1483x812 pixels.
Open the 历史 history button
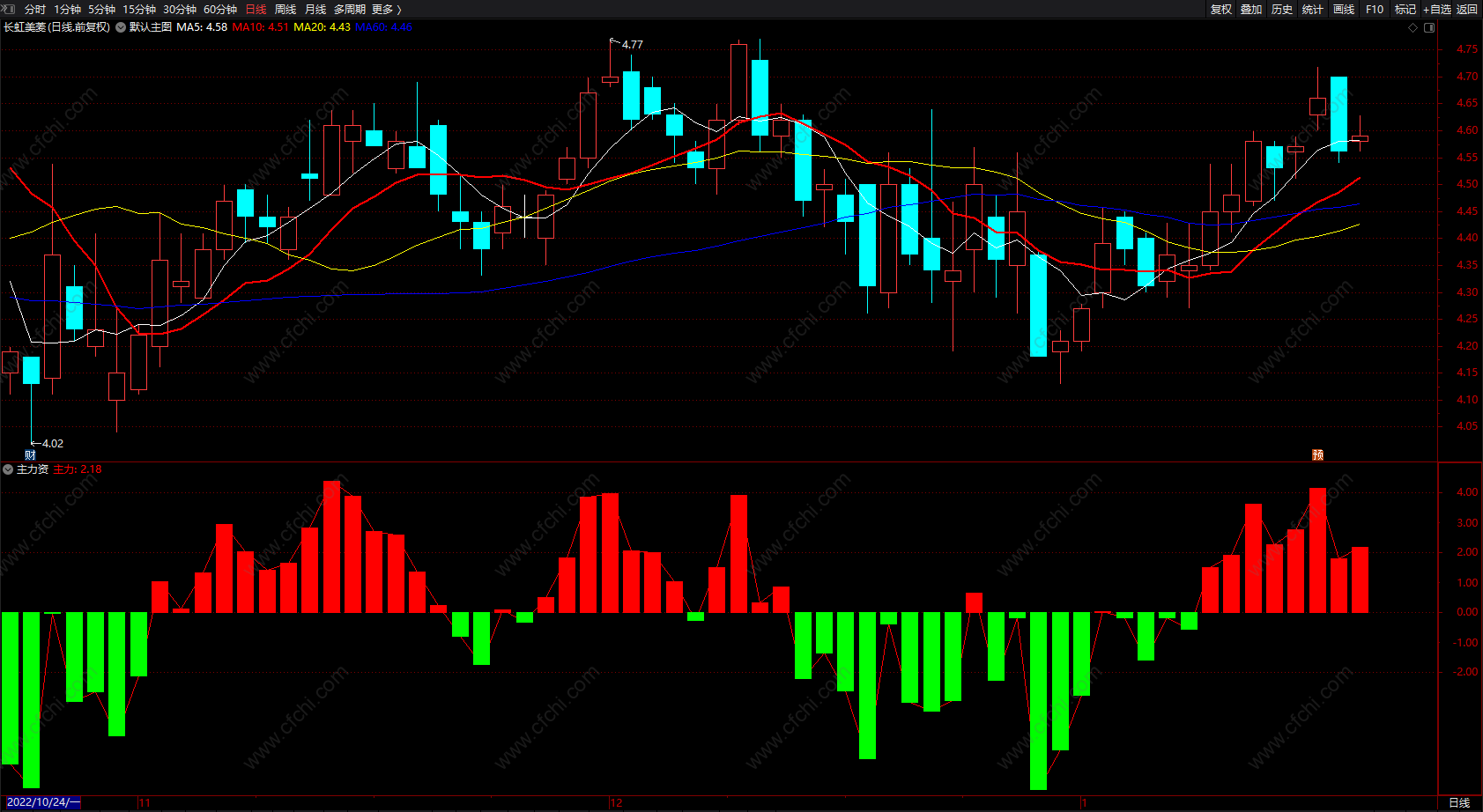click(x=1283, y=9)
